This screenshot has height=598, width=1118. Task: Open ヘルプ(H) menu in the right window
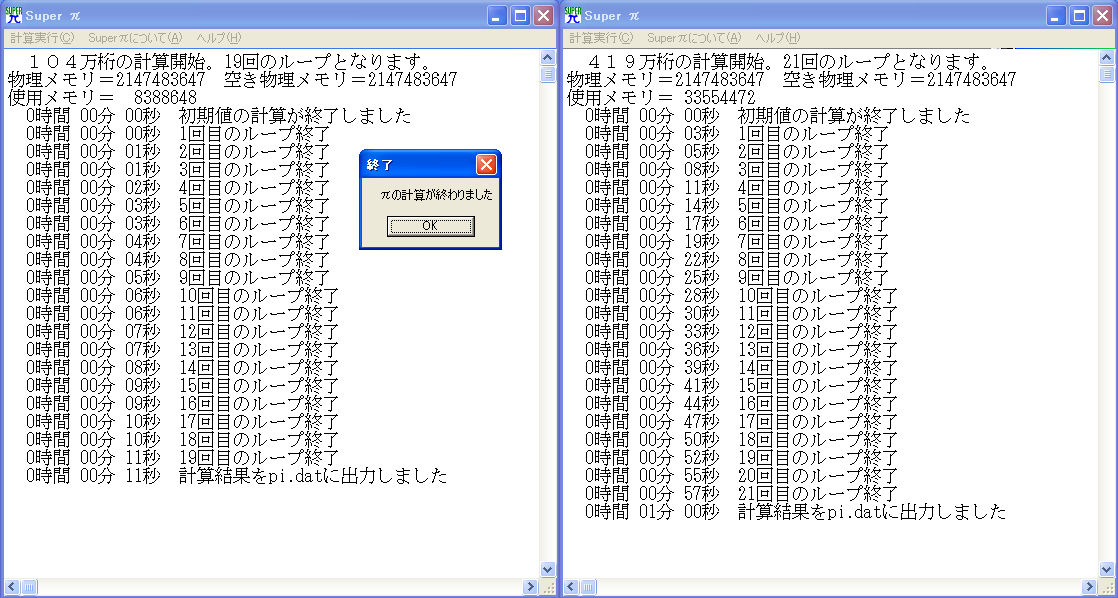778,38
